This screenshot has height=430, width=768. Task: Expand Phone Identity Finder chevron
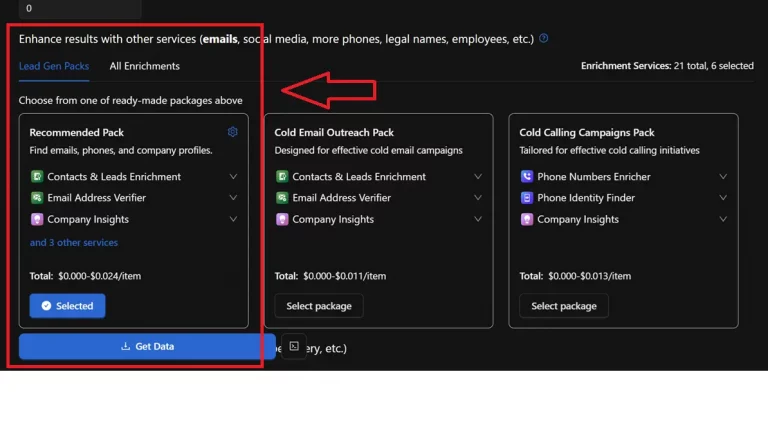[x=723, y=198]
